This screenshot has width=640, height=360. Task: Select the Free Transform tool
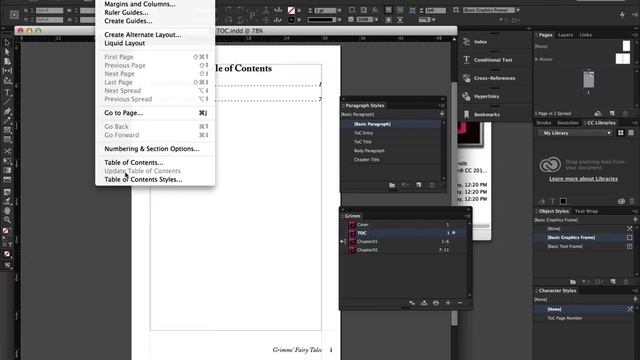7,161
